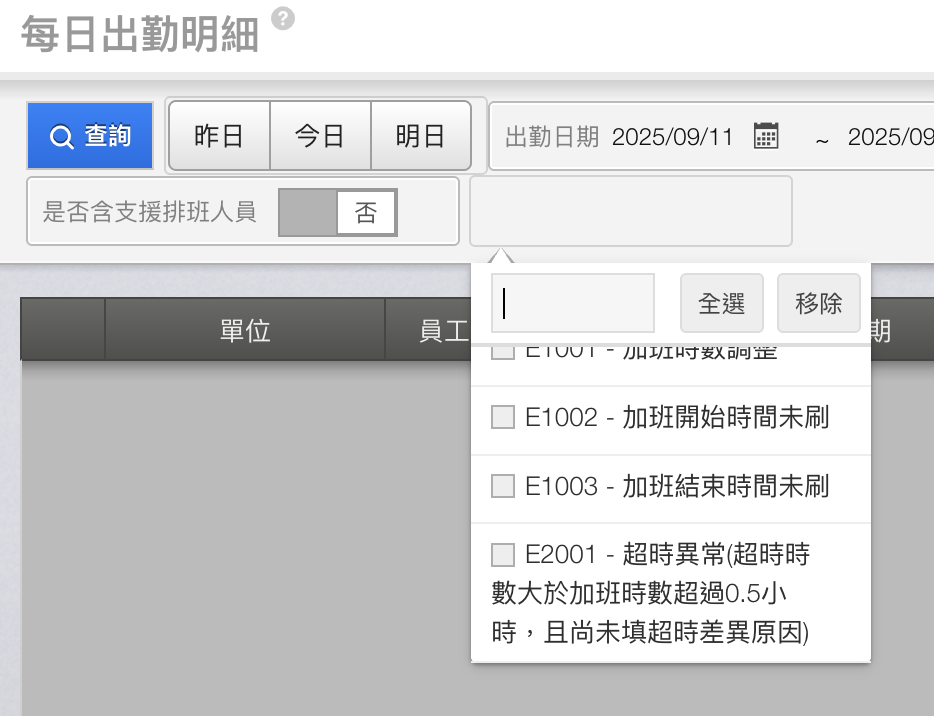Click the 員工 column header
934x716 pixels.
(430, 331)
